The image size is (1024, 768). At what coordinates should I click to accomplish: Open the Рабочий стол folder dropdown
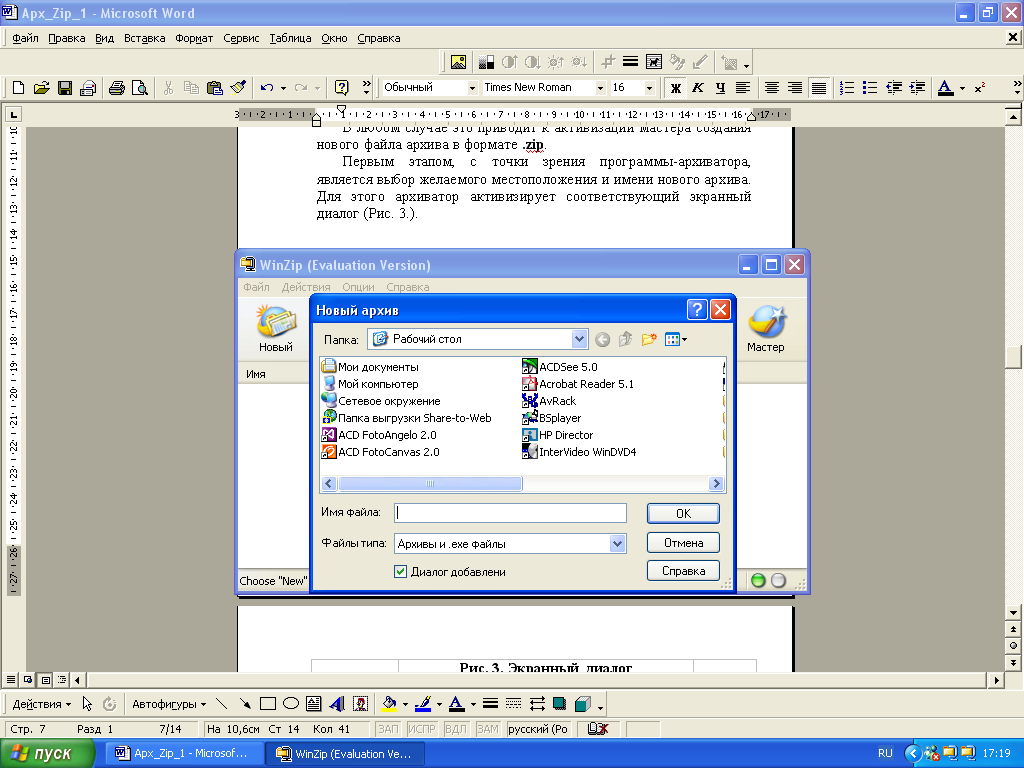579,339
